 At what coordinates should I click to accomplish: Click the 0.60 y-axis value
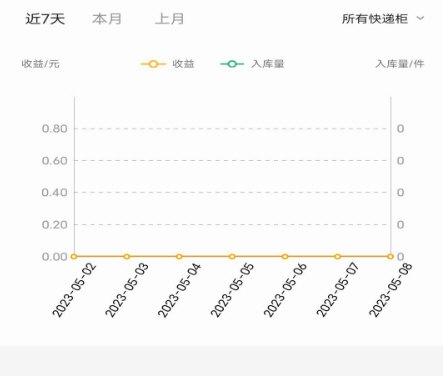pyautogui.click(x=55, y=161)
